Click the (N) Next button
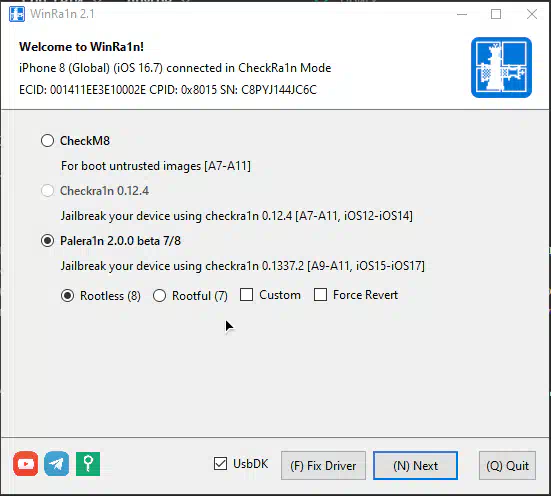This screenshot has width=551, height=496. tap(415, 466)
